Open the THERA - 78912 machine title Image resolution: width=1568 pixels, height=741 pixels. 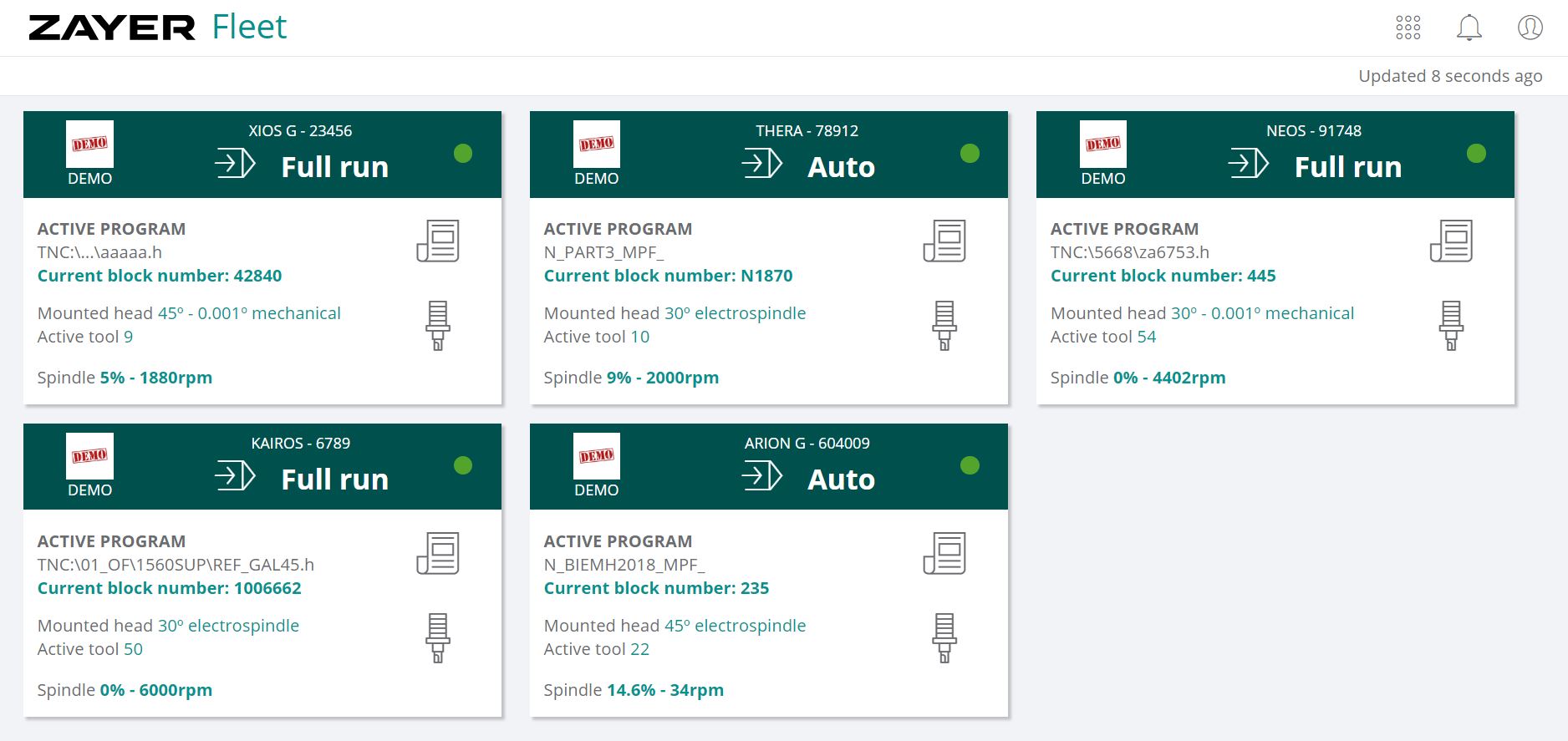(807, 131)
